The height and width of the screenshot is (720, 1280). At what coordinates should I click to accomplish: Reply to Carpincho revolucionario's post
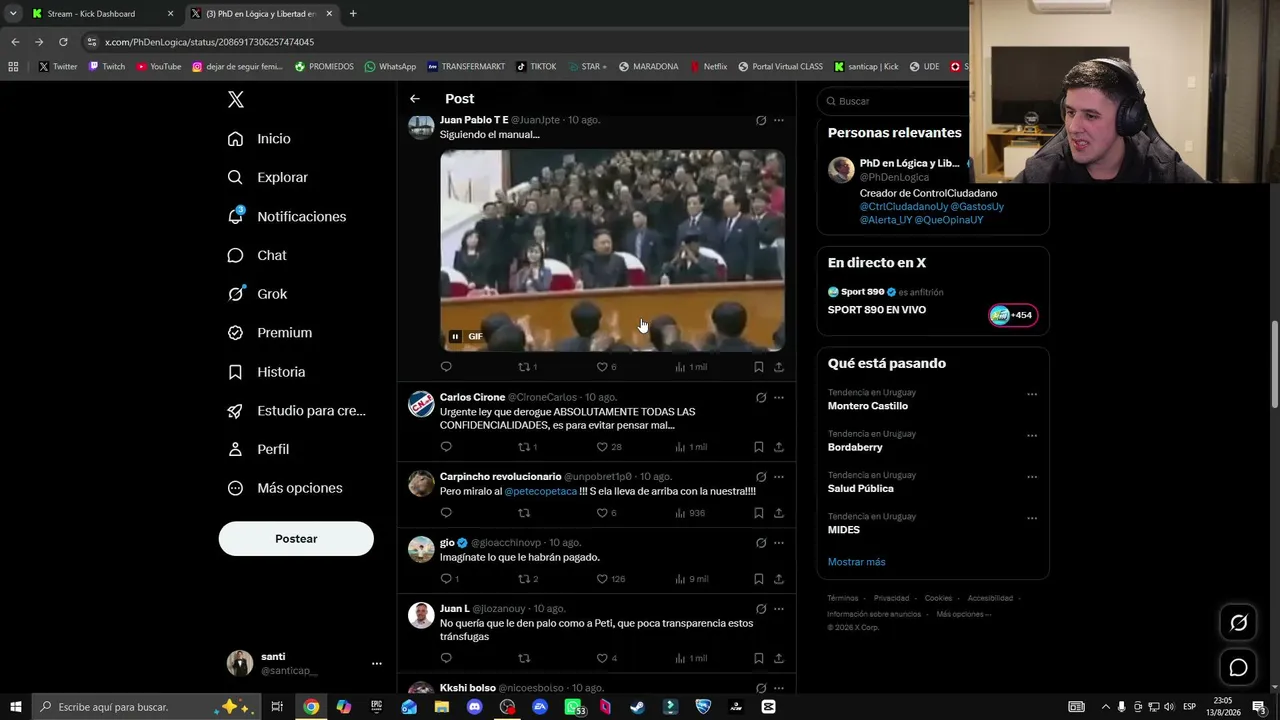446,513
